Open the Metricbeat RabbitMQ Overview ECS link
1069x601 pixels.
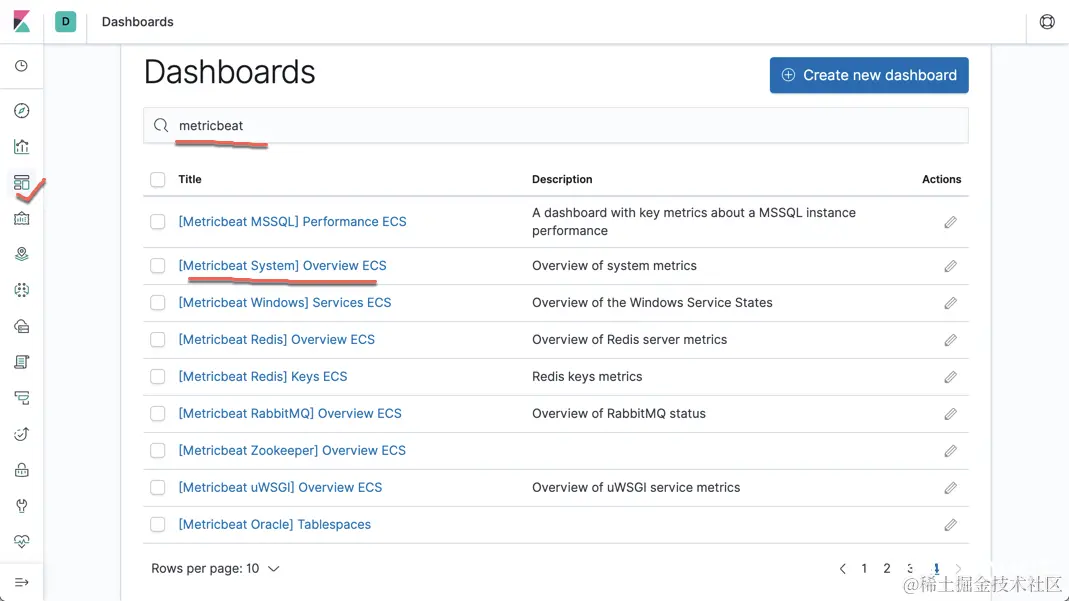[290, 414]
